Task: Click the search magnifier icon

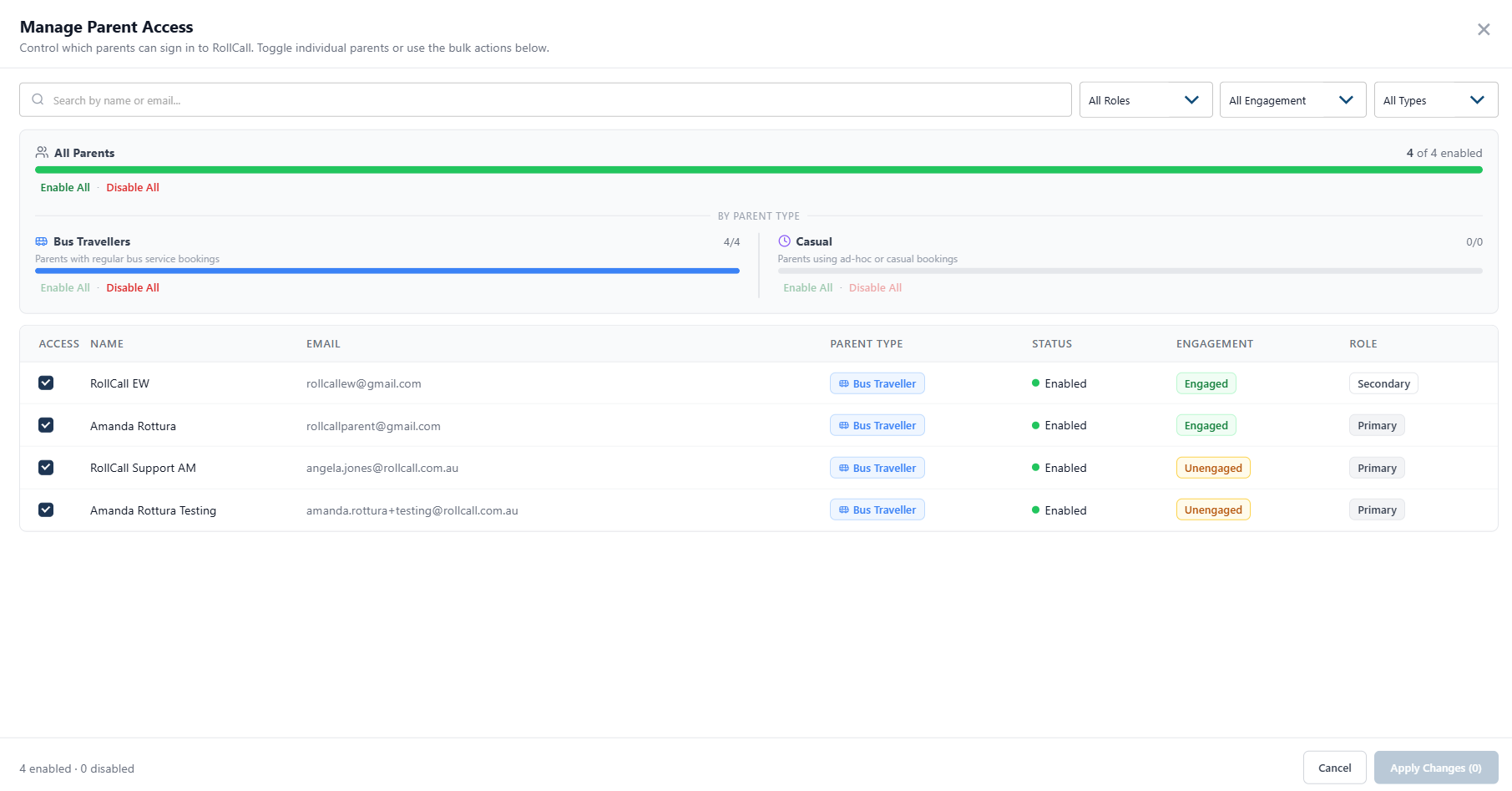Action: (38, 99)
